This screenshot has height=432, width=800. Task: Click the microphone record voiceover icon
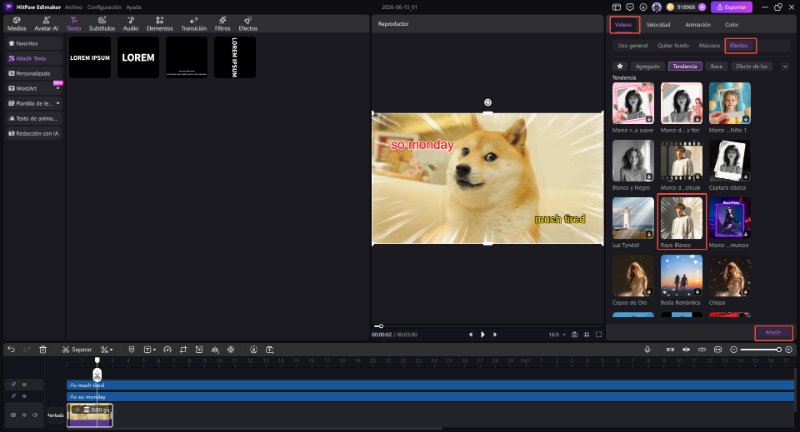point(647,349)
